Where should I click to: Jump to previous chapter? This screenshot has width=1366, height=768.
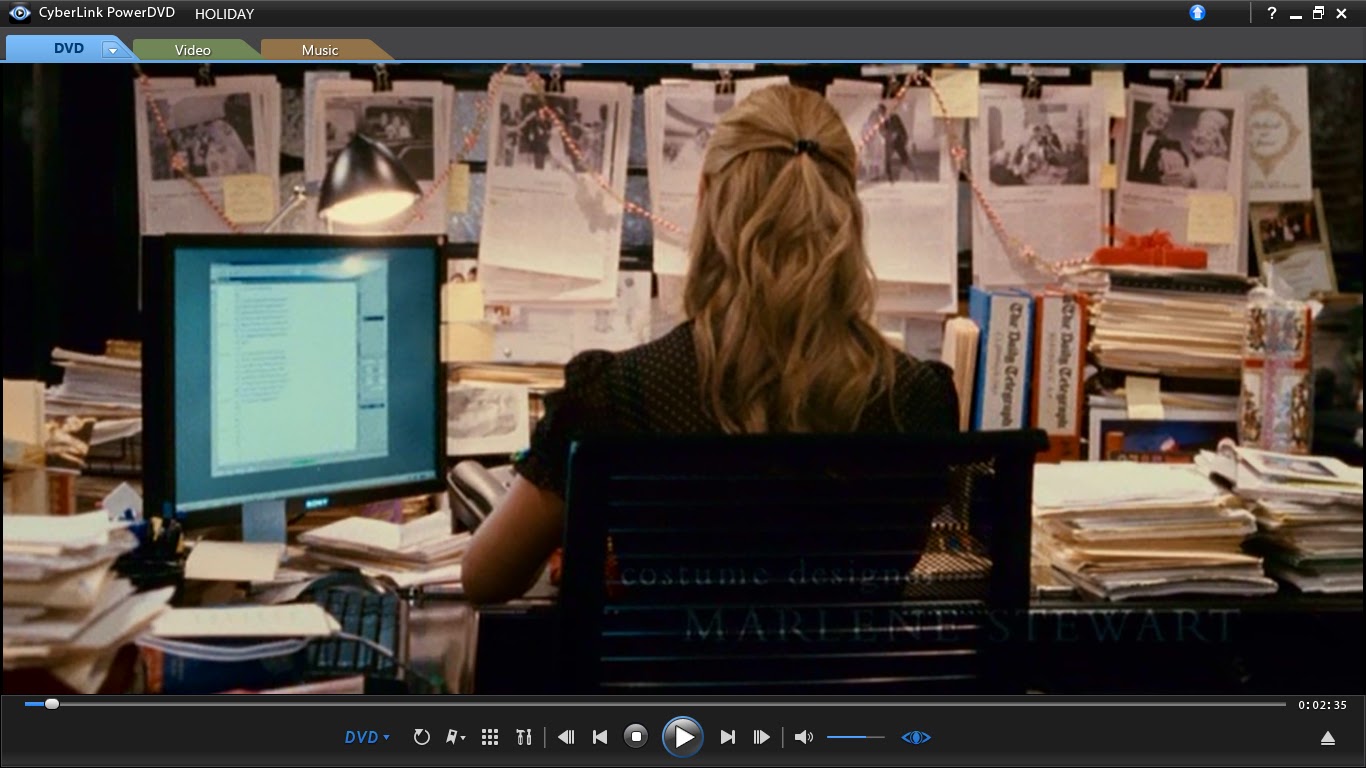600,737
